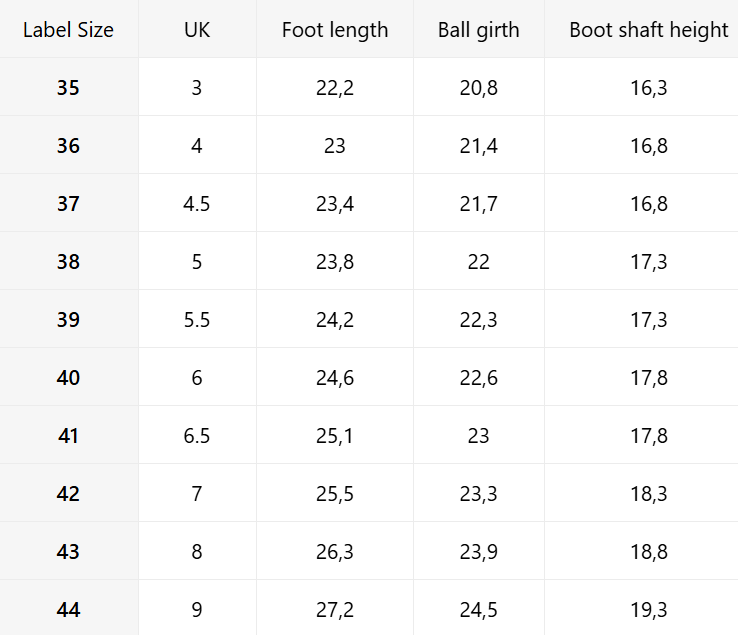The height and width of the screenshot is (635, 738).
Task: Select foot length 25,1 cell
Action: 335,436
